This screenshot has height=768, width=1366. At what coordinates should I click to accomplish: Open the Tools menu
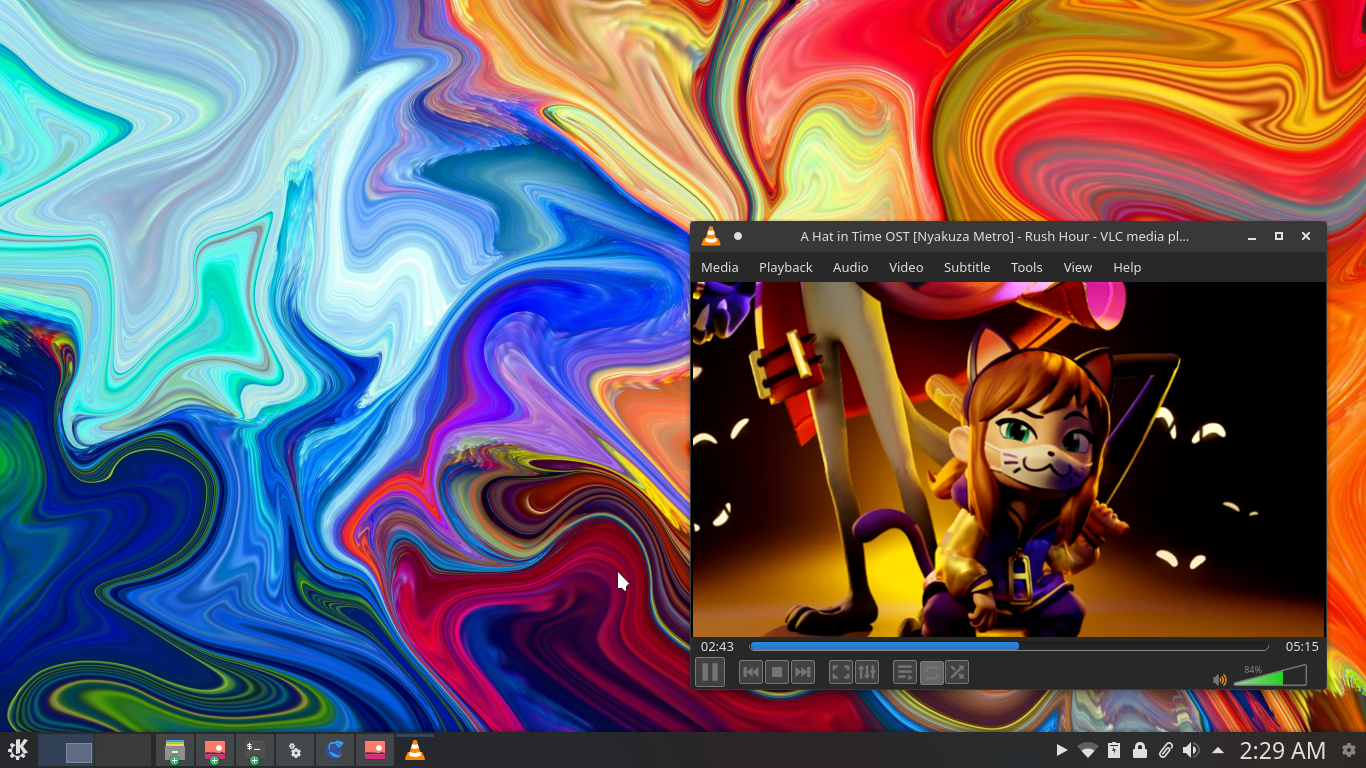[1027, 267]
